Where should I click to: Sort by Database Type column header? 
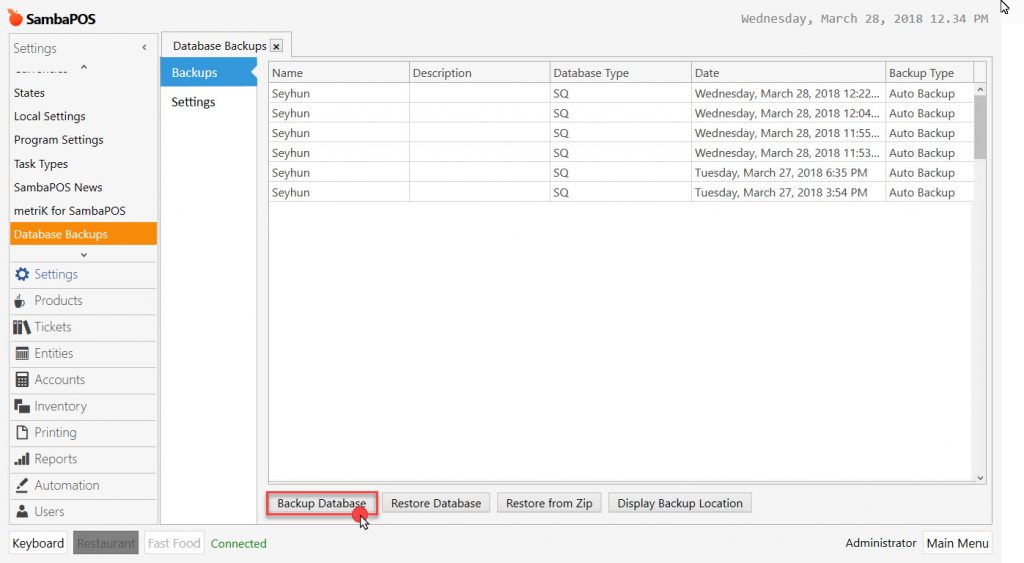(620, 73)
